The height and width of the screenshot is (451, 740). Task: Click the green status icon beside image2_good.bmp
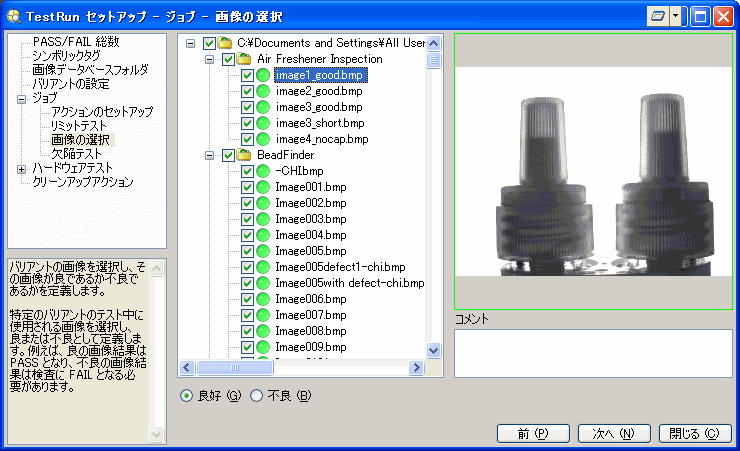coord(264,91)
